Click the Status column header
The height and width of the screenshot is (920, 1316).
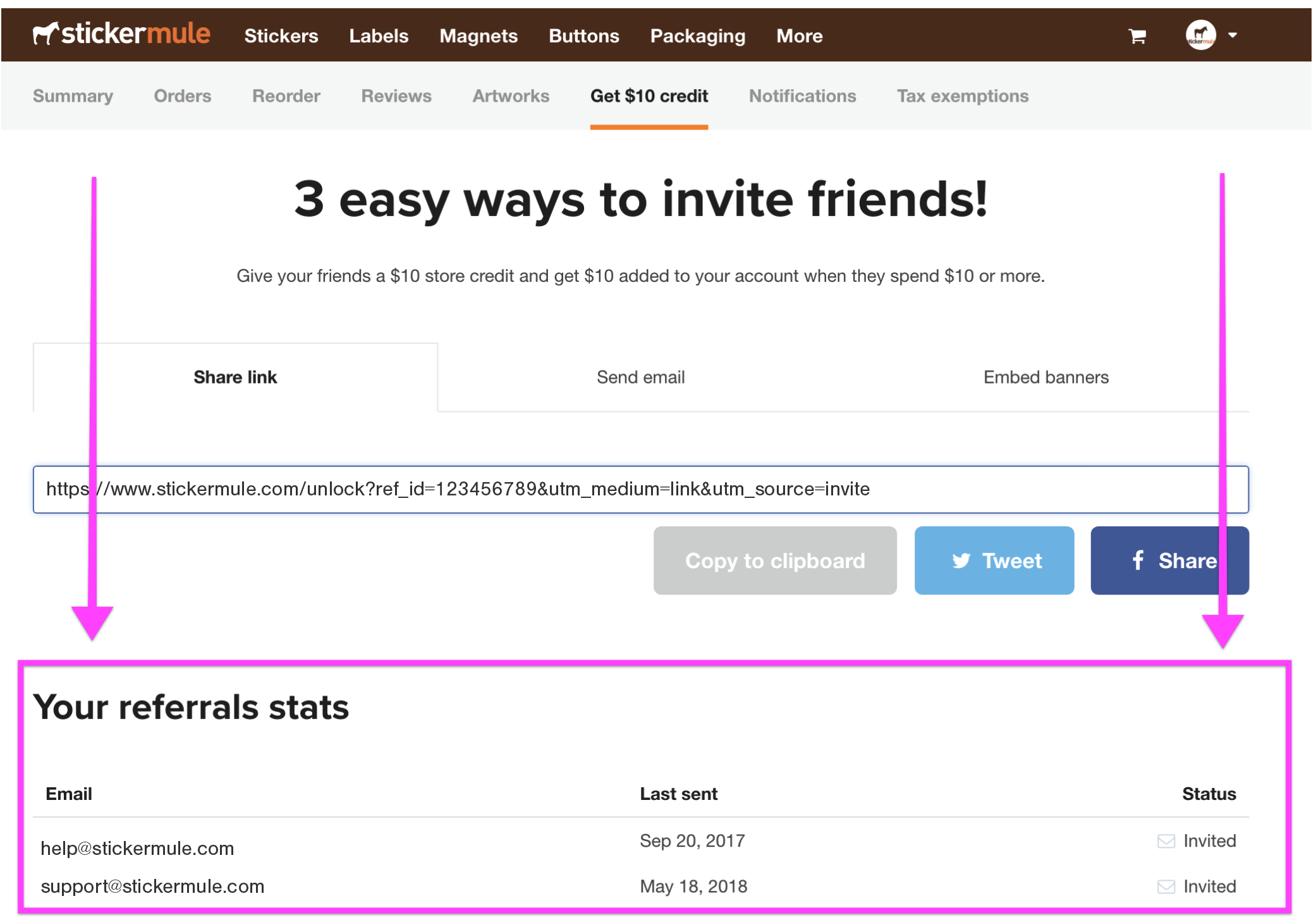coord(1209,794)
